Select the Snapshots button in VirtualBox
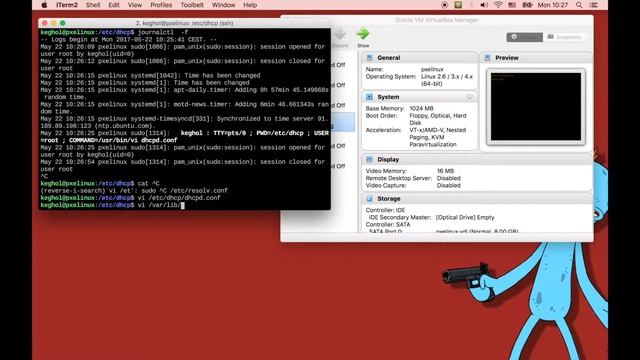This screenshot has width=640, height=360. pyautogui.click(x=565, y=37)
